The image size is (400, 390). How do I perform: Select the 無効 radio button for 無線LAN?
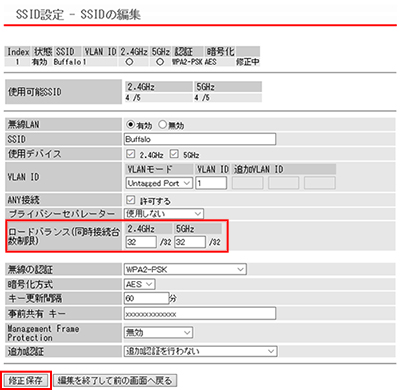coord(162,125)
